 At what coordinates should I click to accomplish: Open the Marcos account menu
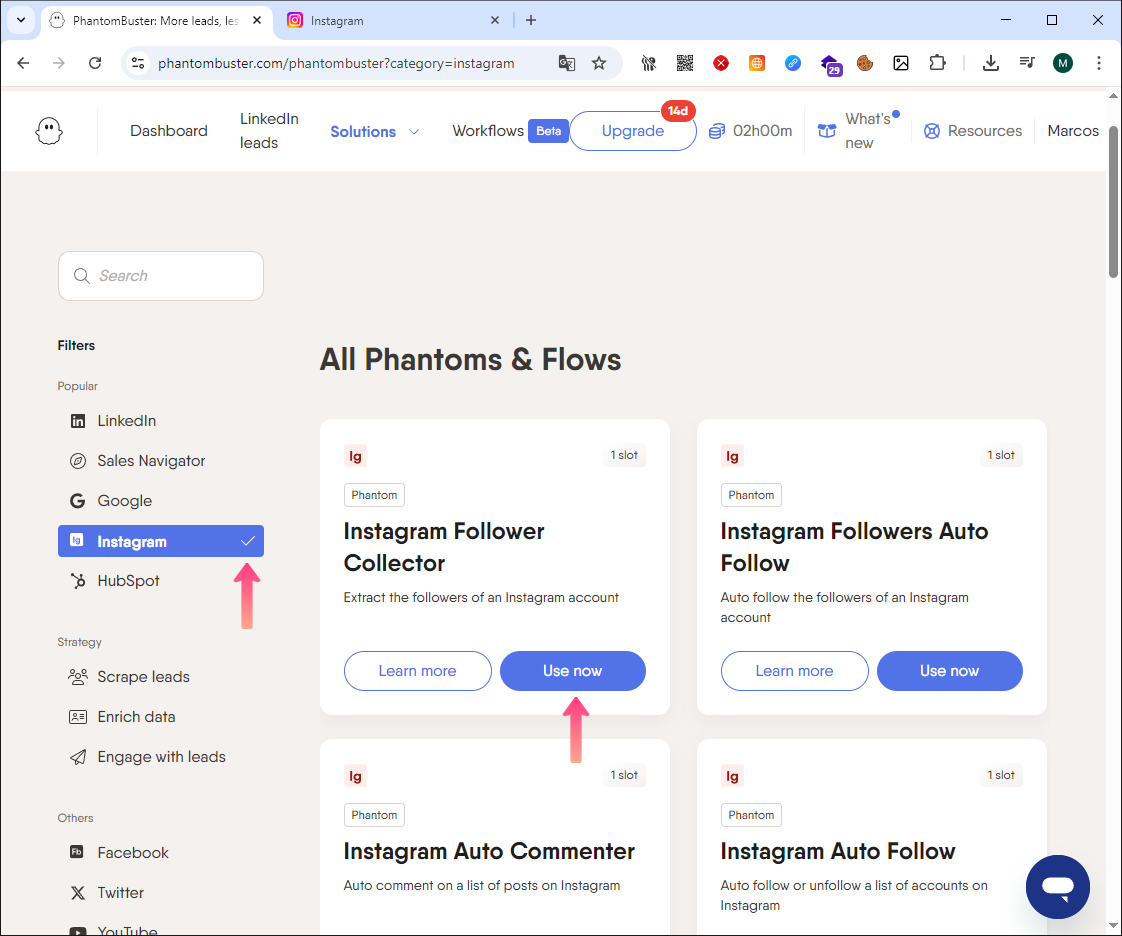1073,131
